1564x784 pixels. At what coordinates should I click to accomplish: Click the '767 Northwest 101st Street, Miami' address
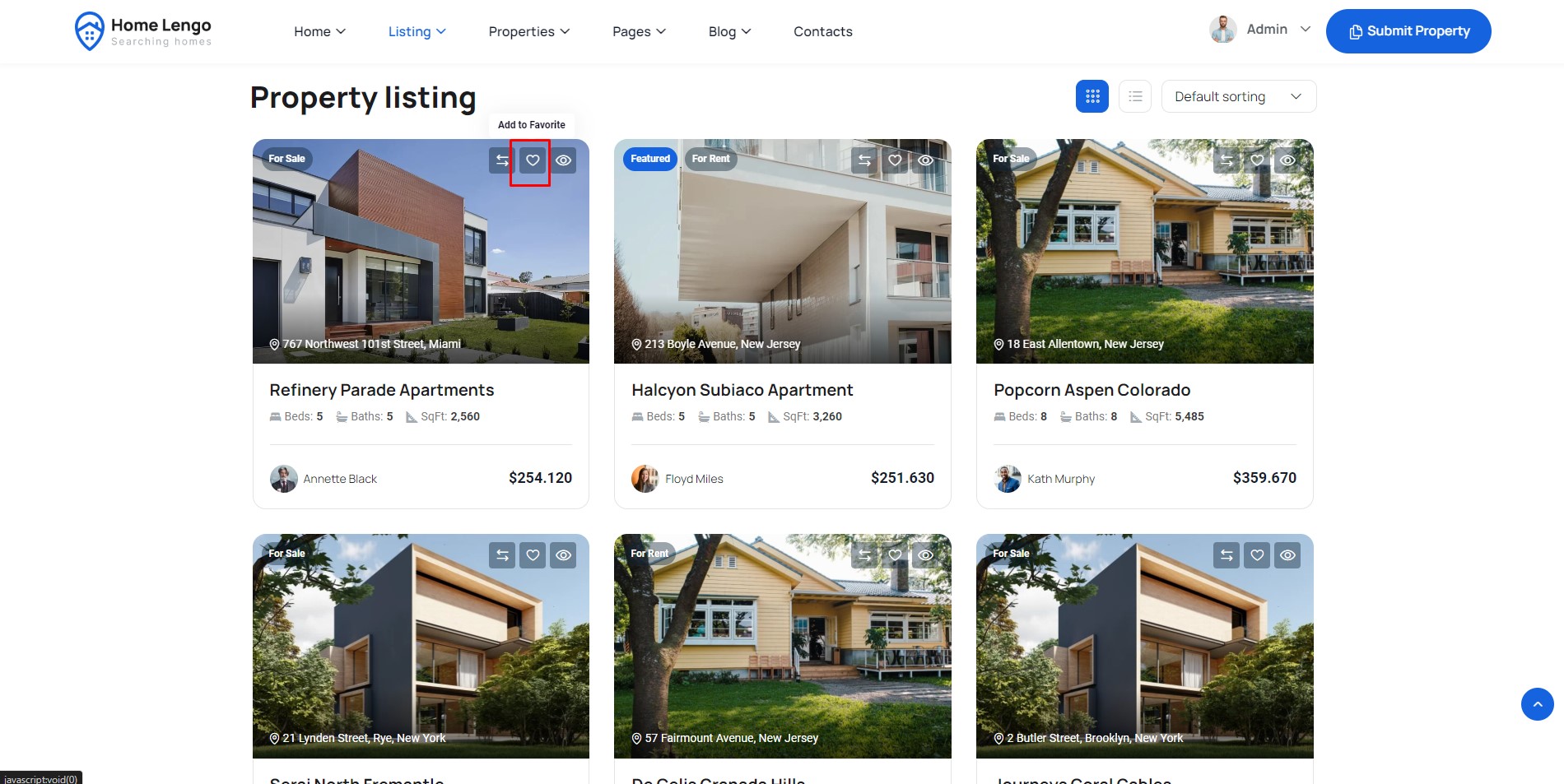pyautogui.click(x=371, y=344)
